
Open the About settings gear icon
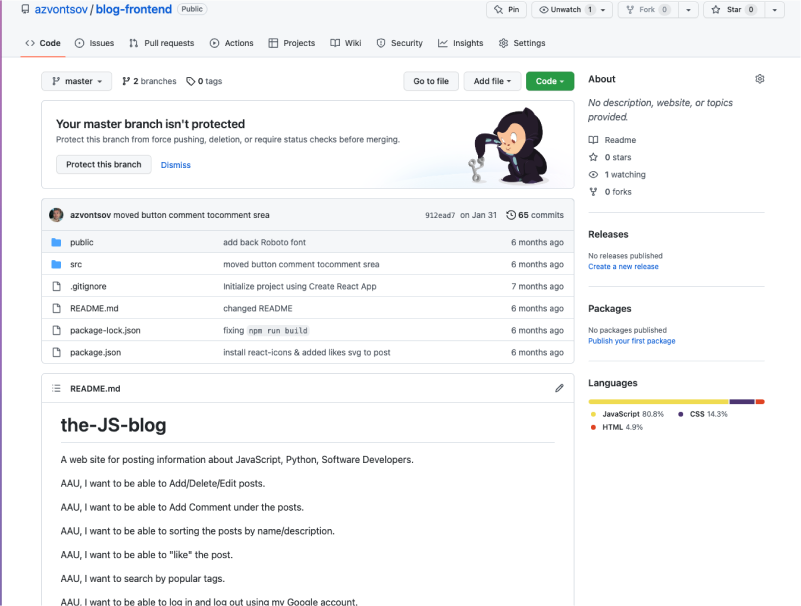[x=760, y=79]
